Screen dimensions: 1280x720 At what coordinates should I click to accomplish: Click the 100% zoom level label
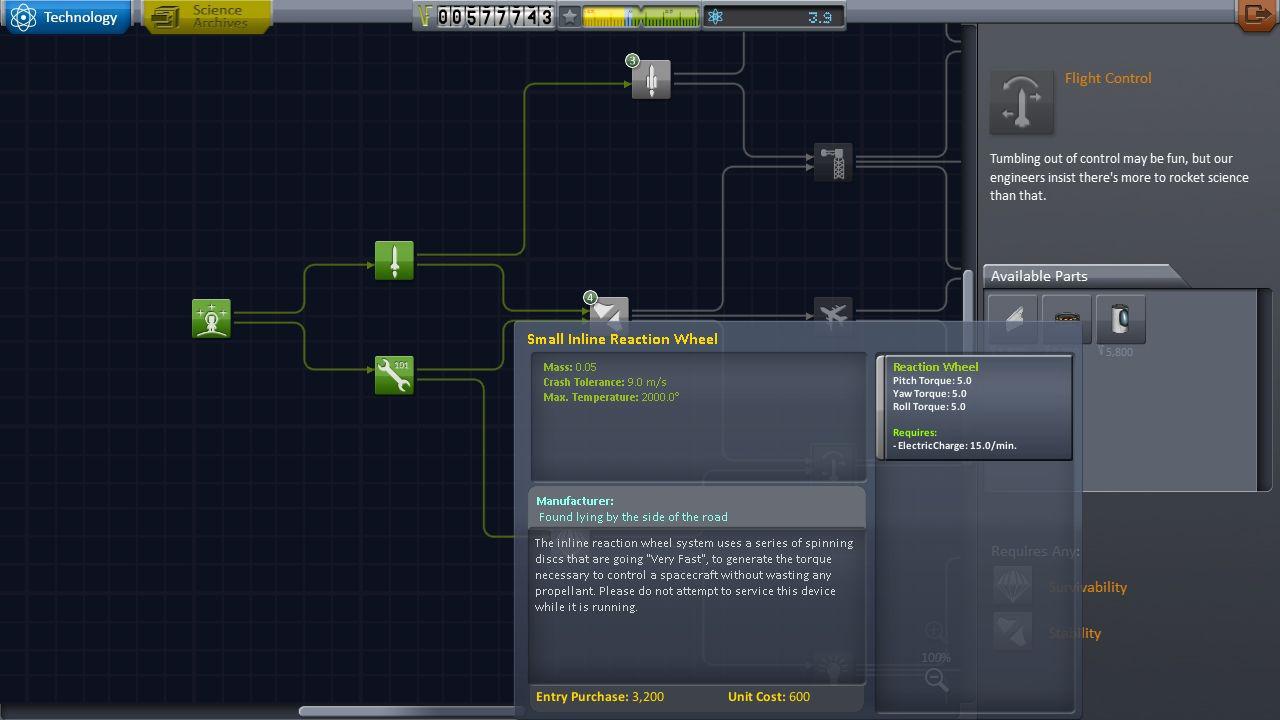[936, 658]
